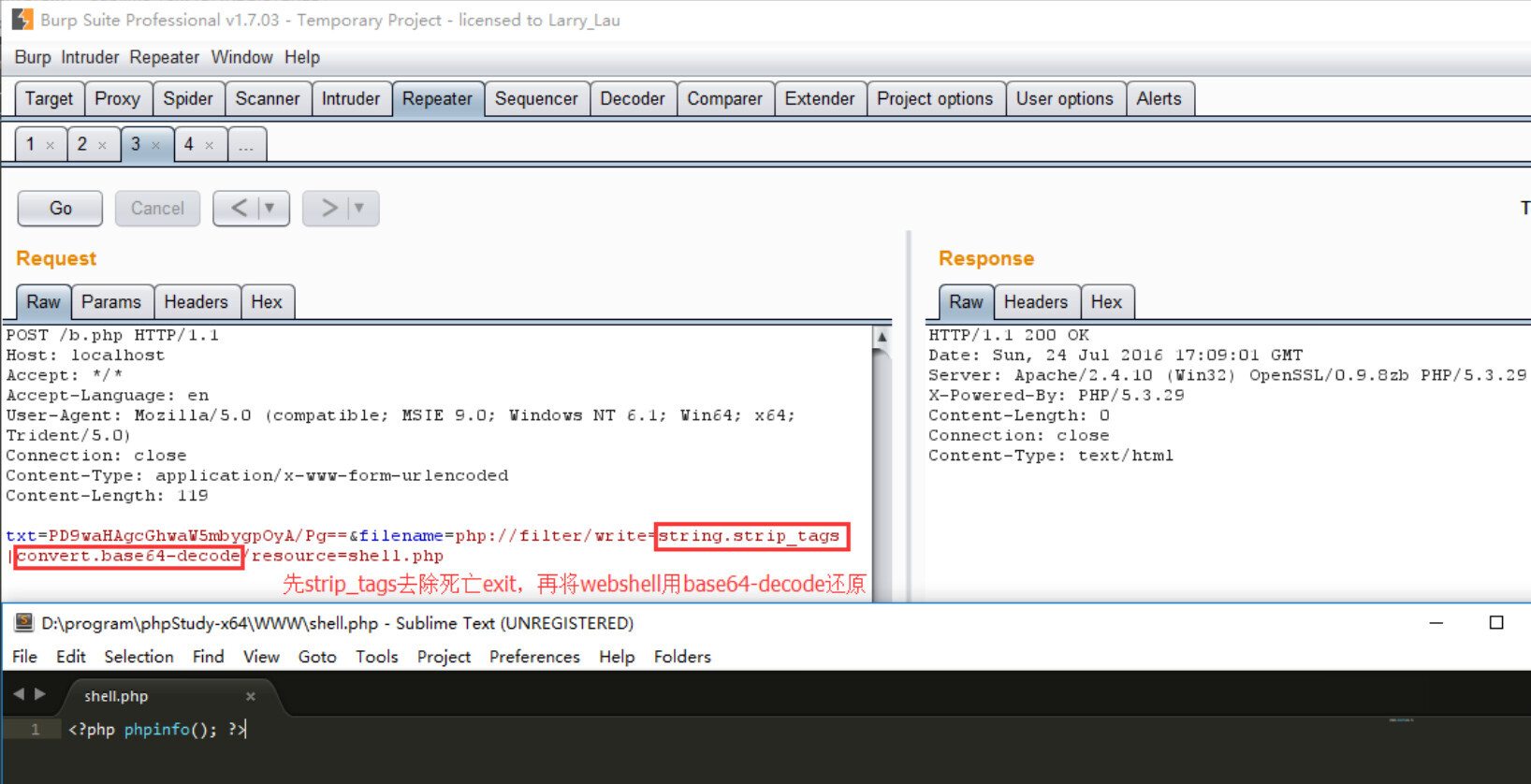Switch to the Target tab
The height and width of the screenshot is (784, 1531).
tap(49, 98)
